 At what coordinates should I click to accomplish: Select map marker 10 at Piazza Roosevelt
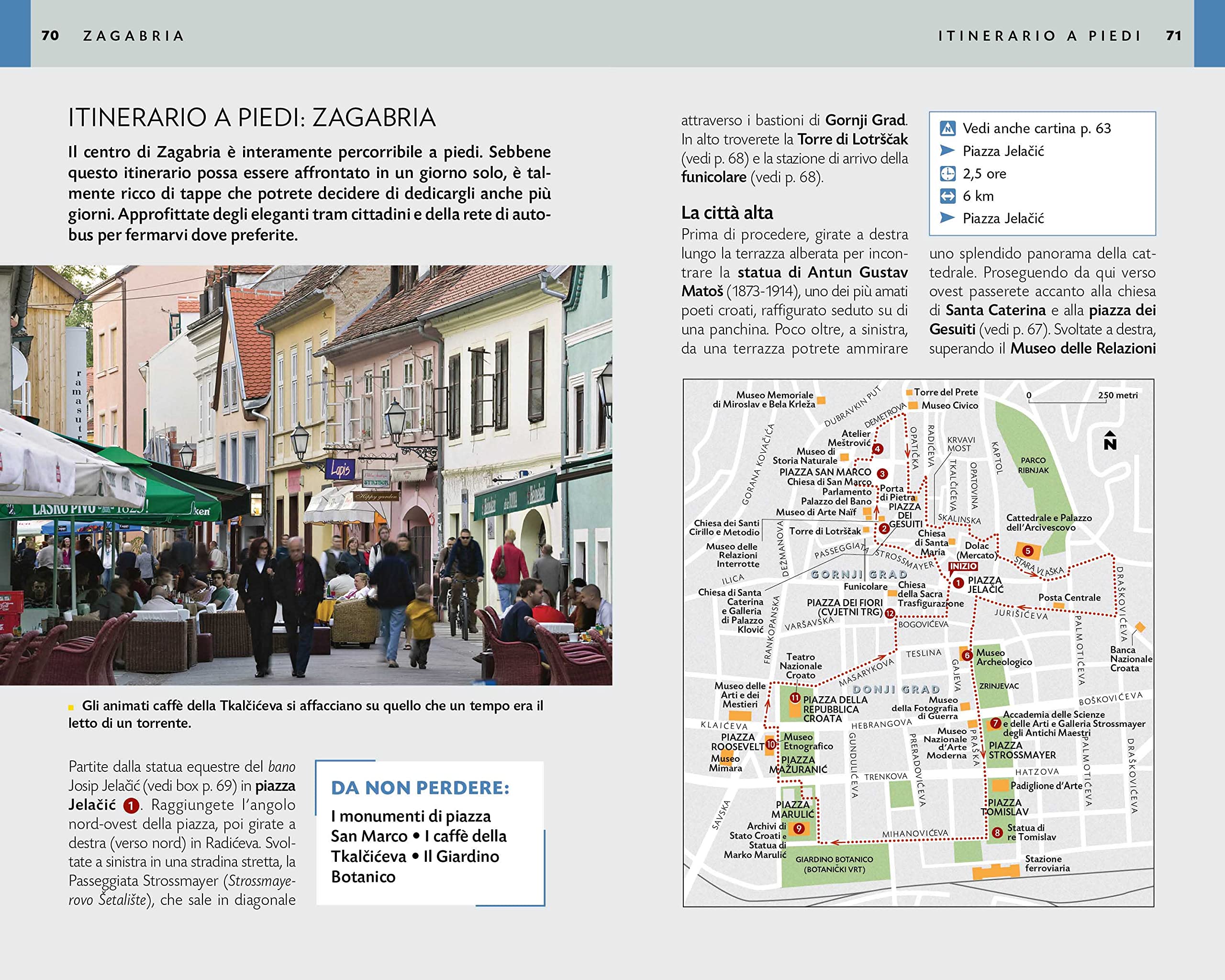[771, 744]
